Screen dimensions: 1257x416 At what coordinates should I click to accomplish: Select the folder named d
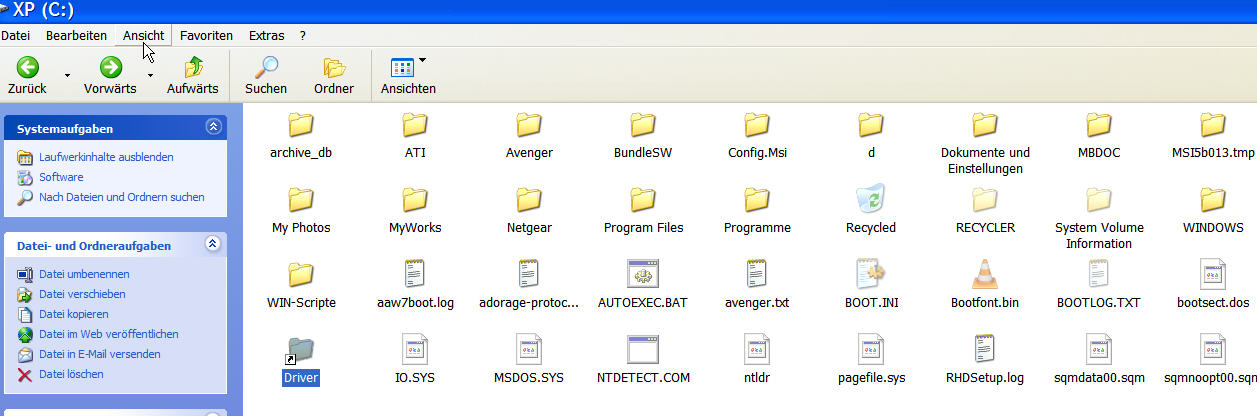(871, 125)
